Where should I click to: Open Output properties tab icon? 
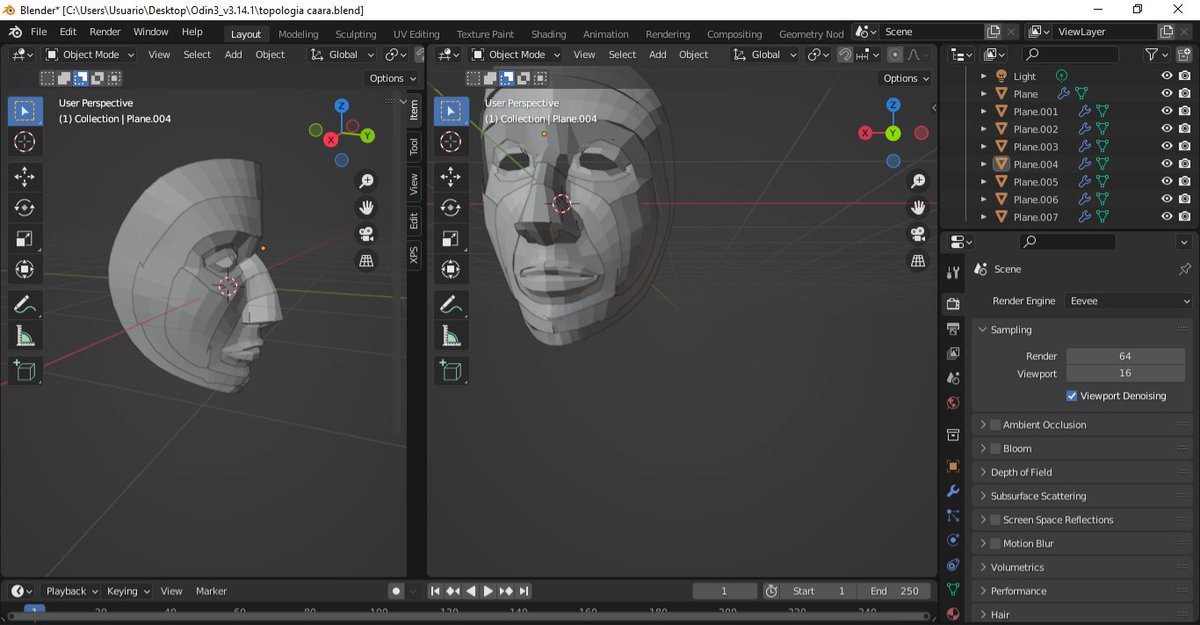pyautogui.click(x=953, y=329)
